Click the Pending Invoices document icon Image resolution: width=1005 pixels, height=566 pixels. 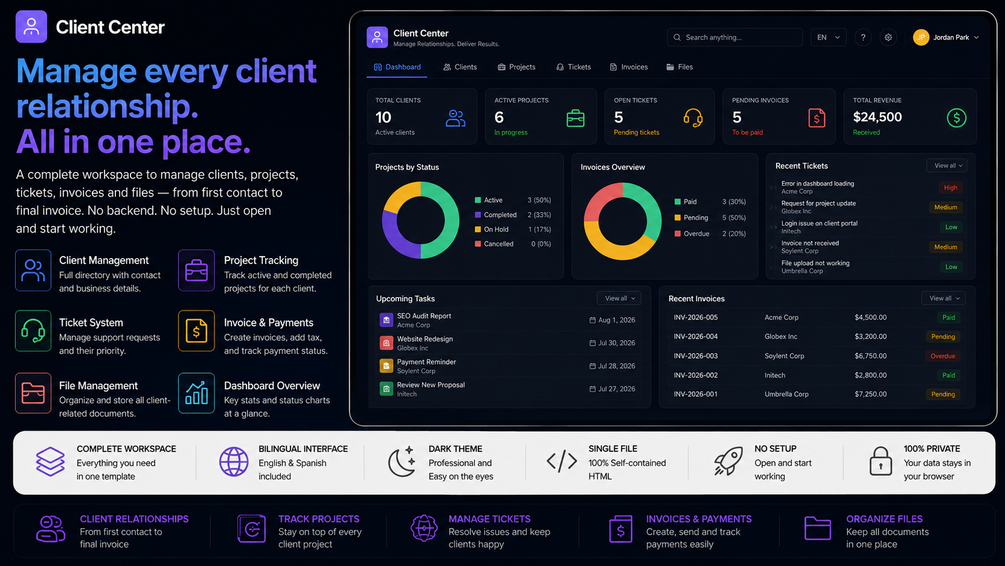(x=817, y=118)
